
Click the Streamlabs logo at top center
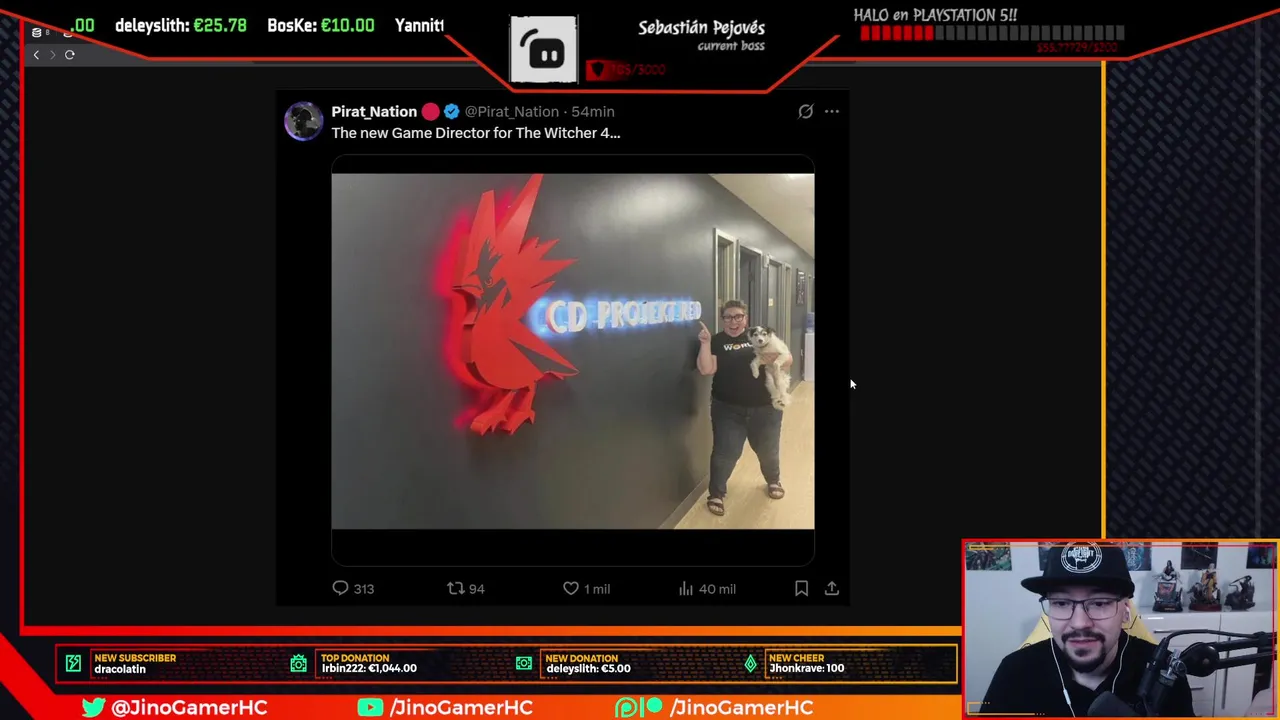544,49
